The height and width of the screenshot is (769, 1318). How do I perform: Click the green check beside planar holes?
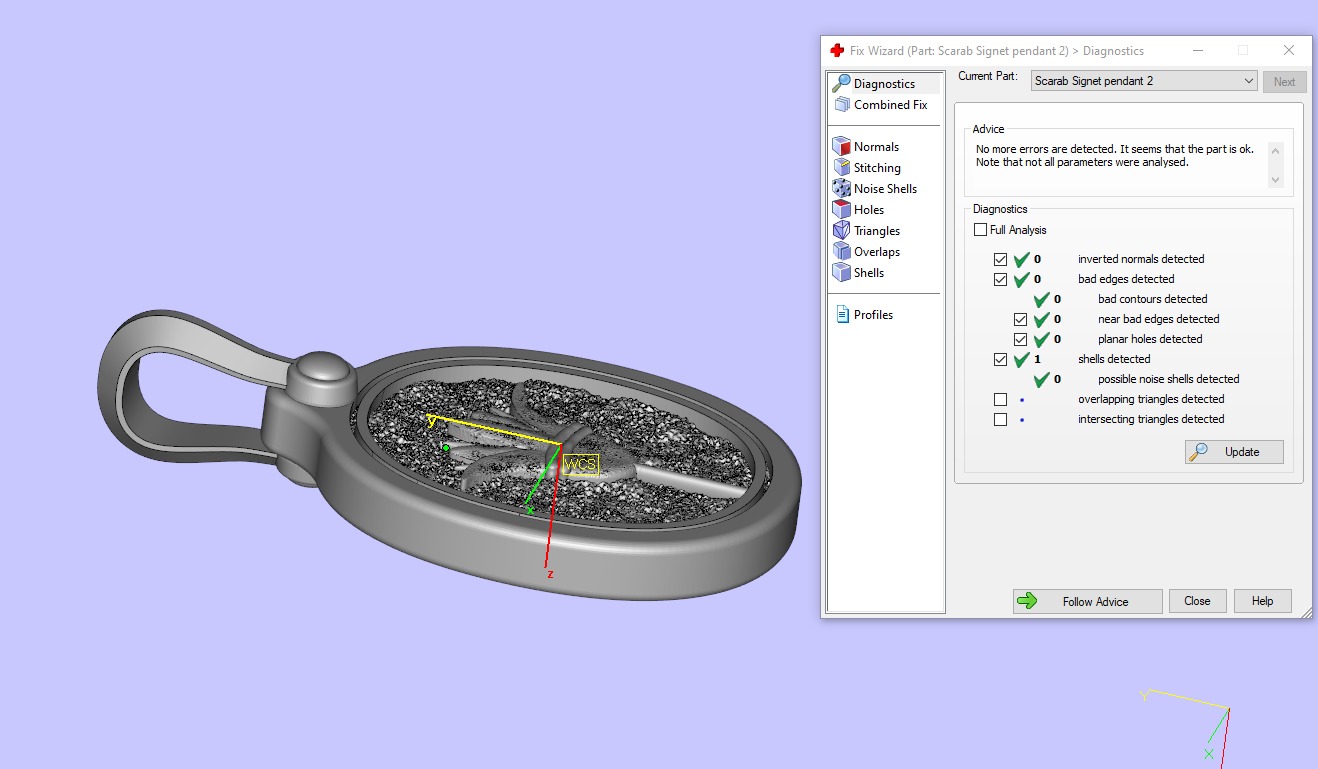[x=1041, y=339]
